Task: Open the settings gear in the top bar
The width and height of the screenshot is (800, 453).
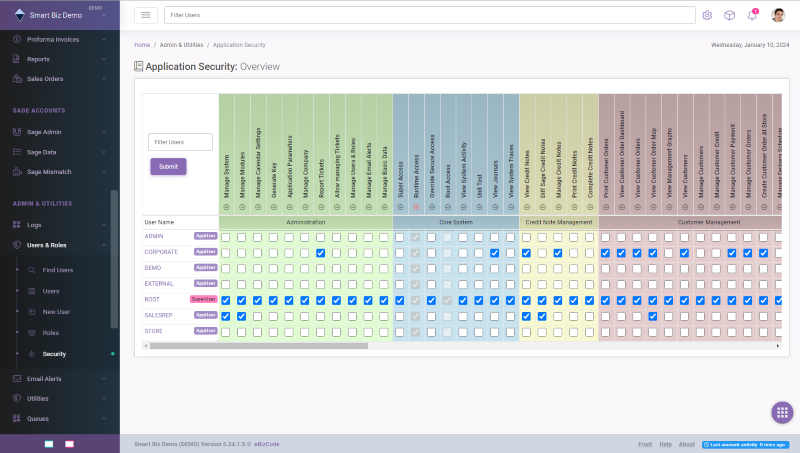Action: pyautogui.click(x=707, y=15)
